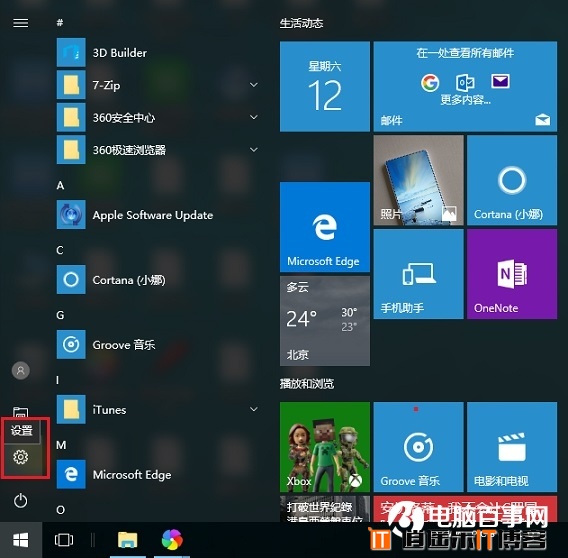Open the Groove 音乐 tile

418,447
